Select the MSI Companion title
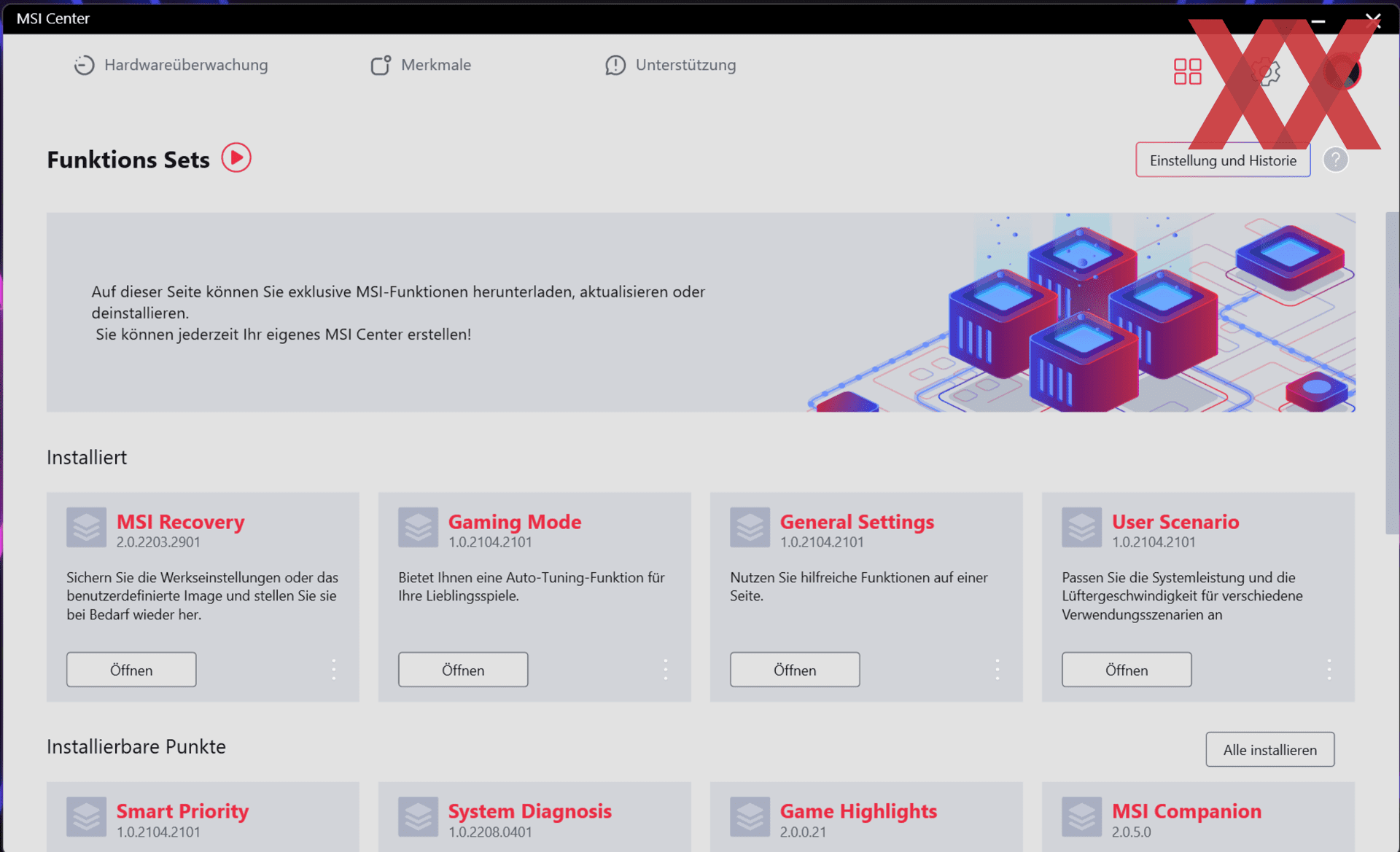 tap(1186, 811)
